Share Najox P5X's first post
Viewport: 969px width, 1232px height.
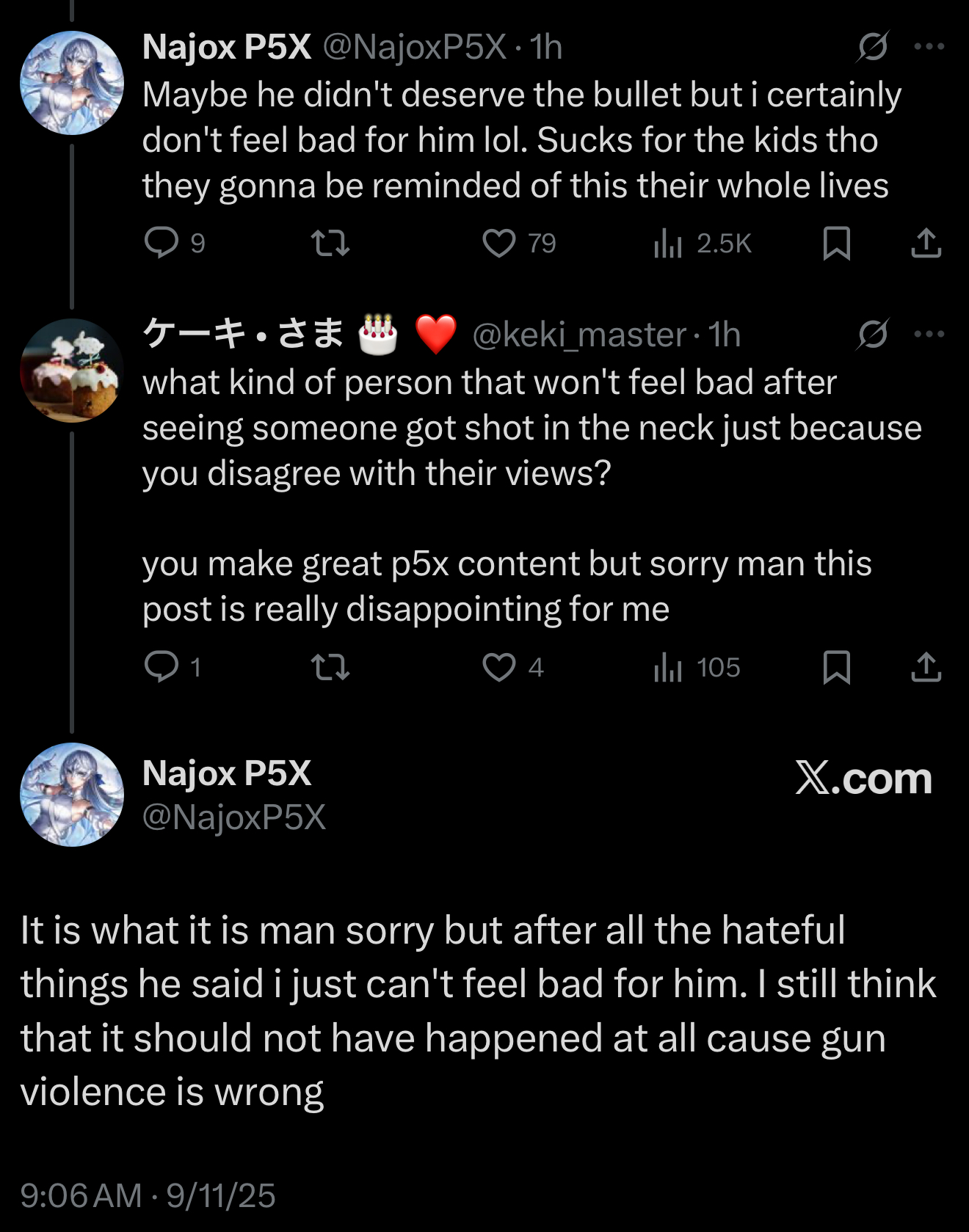[x=926, y=243]
